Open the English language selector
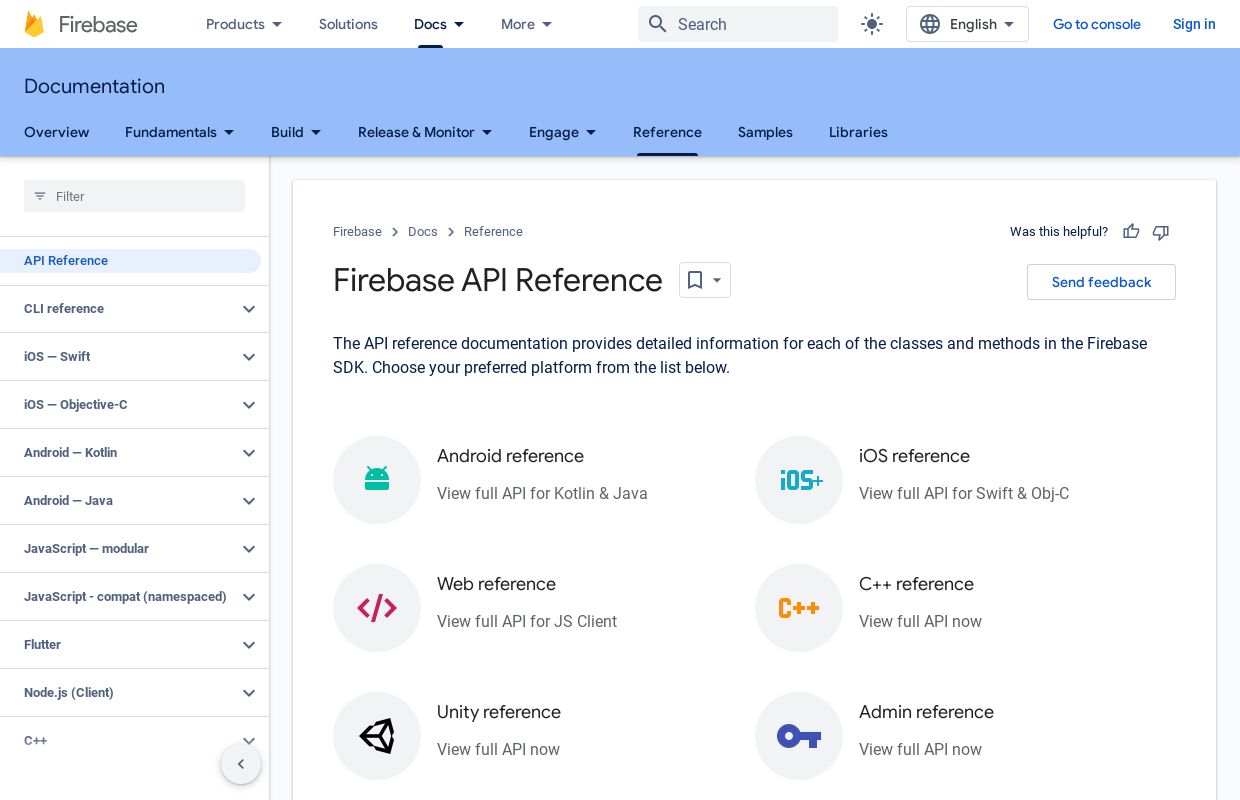1240x800 pixels. (967, 24)
